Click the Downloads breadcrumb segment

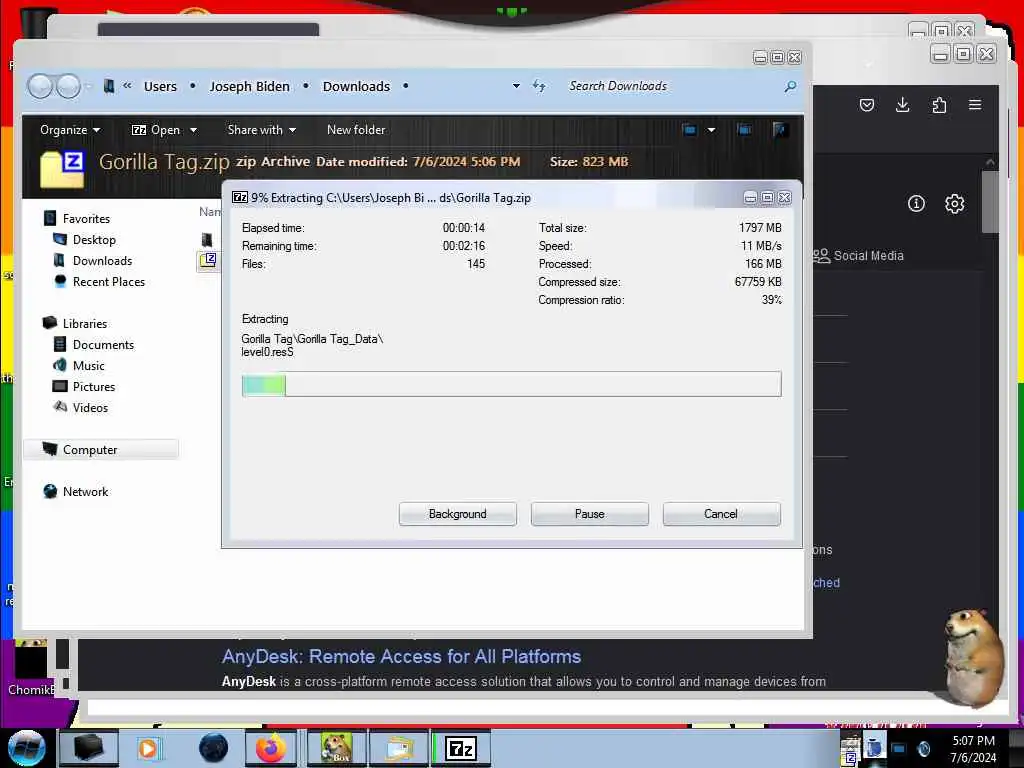356,86
